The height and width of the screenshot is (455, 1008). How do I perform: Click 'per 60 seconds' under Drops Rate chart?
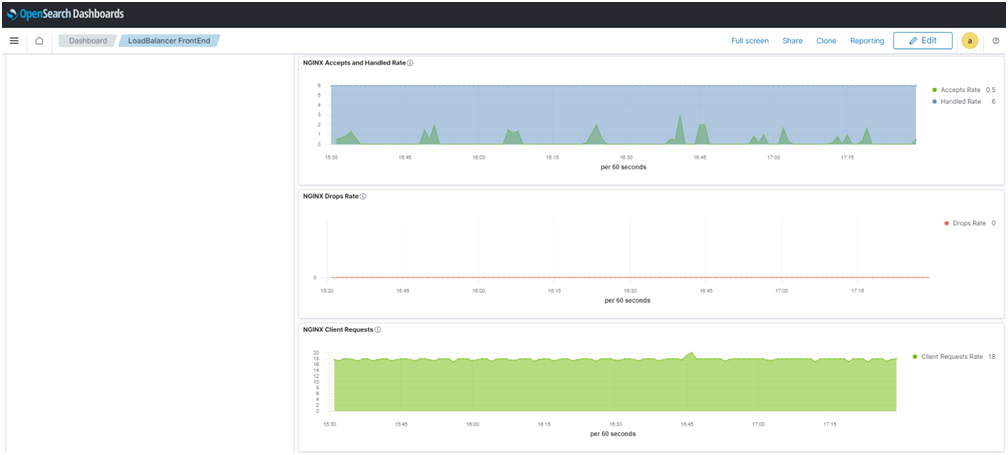point(627,300)
